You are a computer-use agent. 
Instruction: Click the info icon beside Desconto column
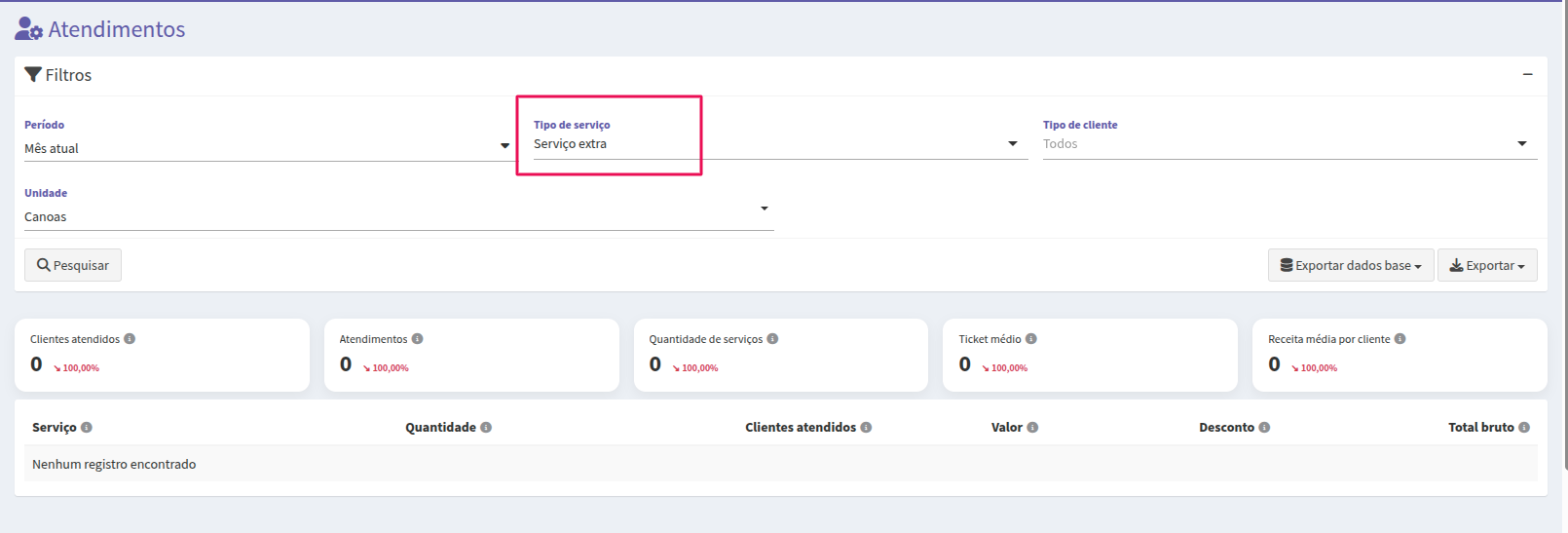tap(1264, 428)
